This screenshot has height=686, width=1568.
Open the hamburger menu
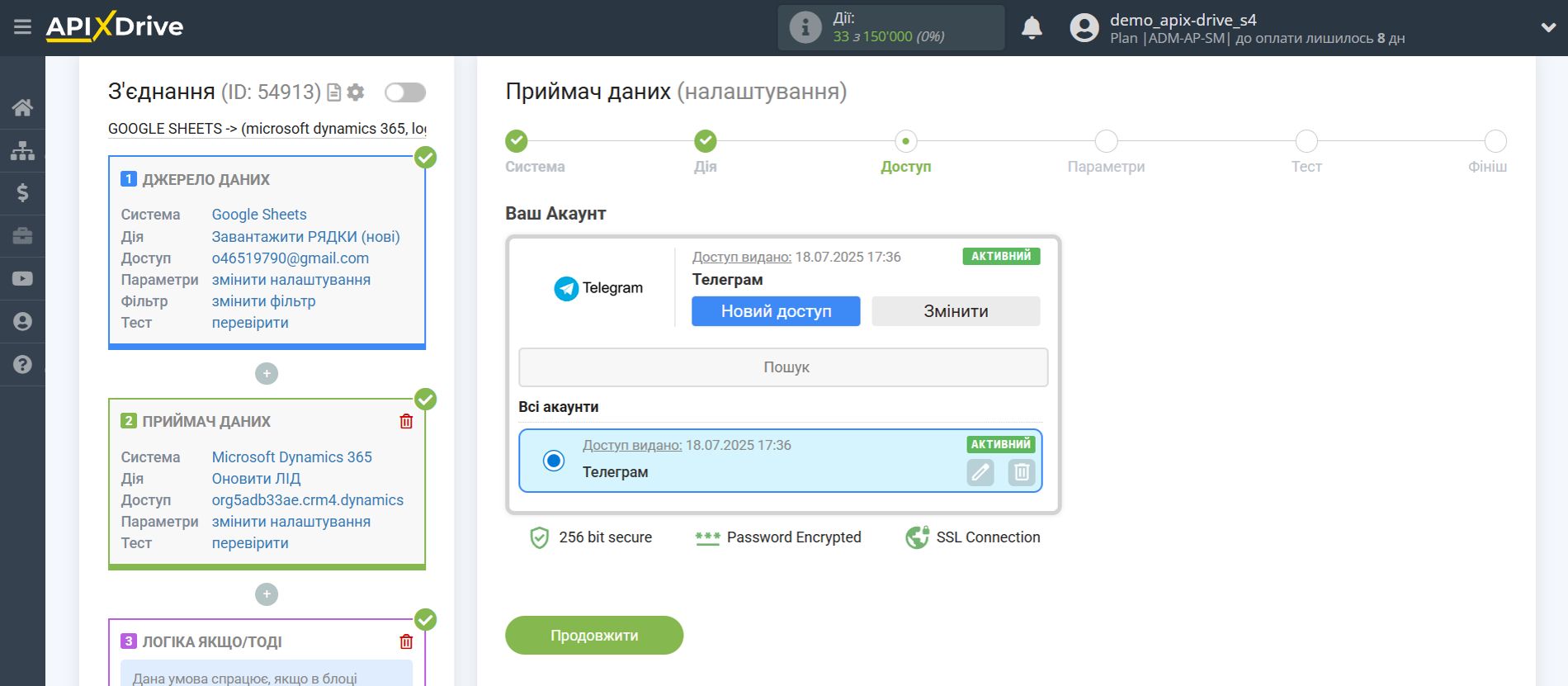[x=22, y=27]
